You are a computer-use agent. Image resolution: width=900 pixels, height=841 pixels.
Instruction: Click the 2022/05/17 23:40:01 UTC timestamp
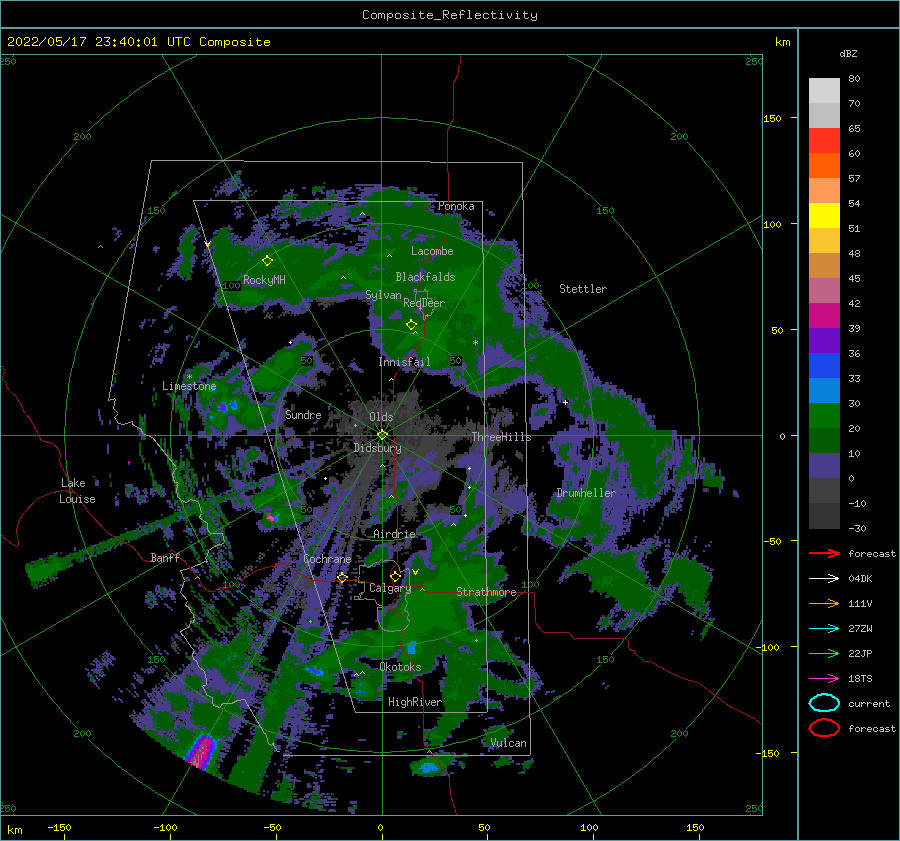(x=138, y=42)
